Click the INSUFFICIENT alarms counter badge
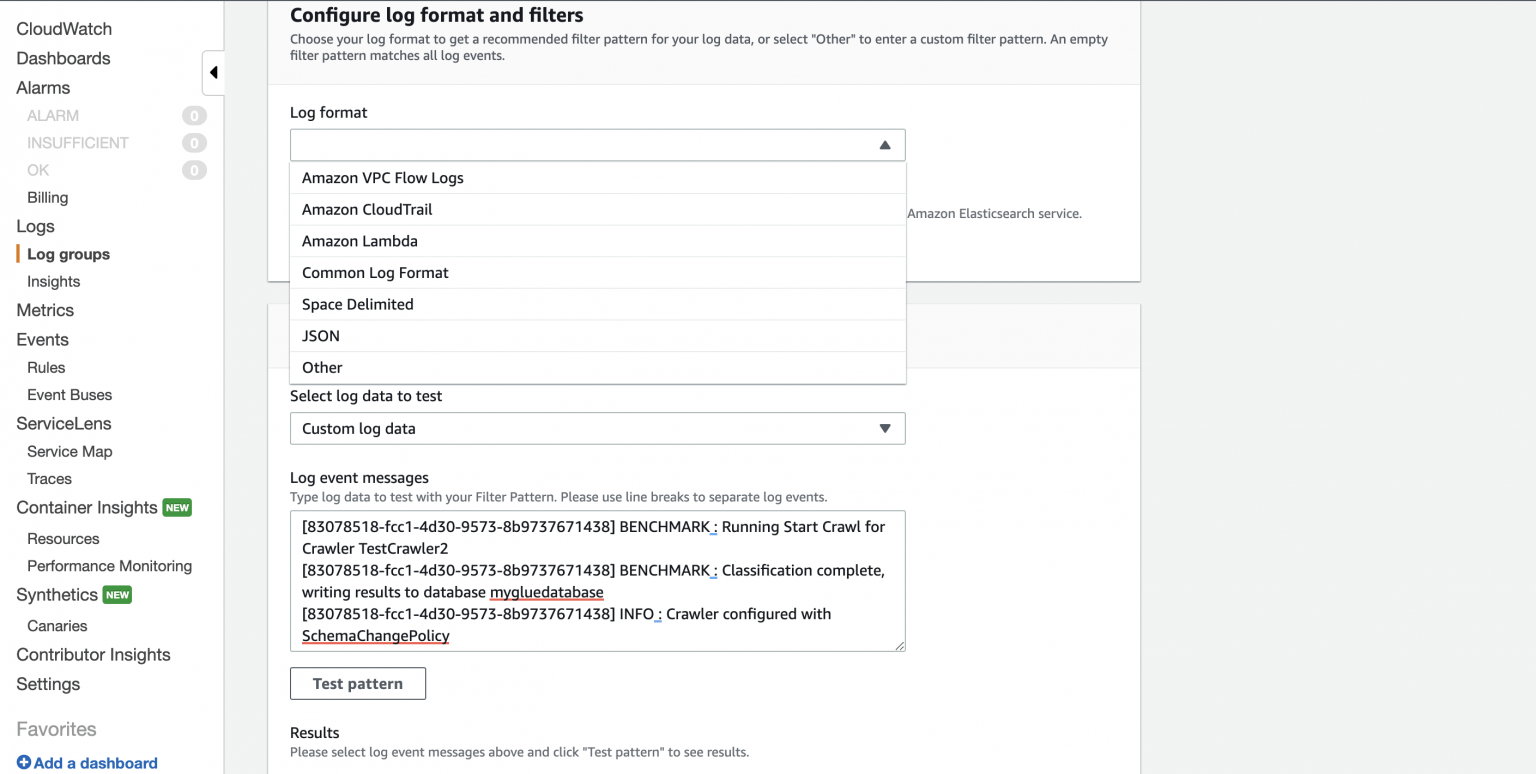The width and height of the screenshot is (1536, 774). (x=193, y=143)
